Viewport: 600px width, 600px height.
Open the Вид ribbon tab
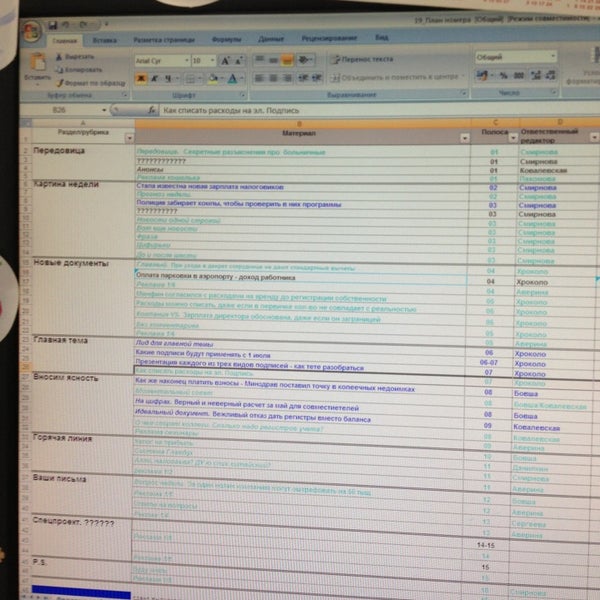point(382,37)
